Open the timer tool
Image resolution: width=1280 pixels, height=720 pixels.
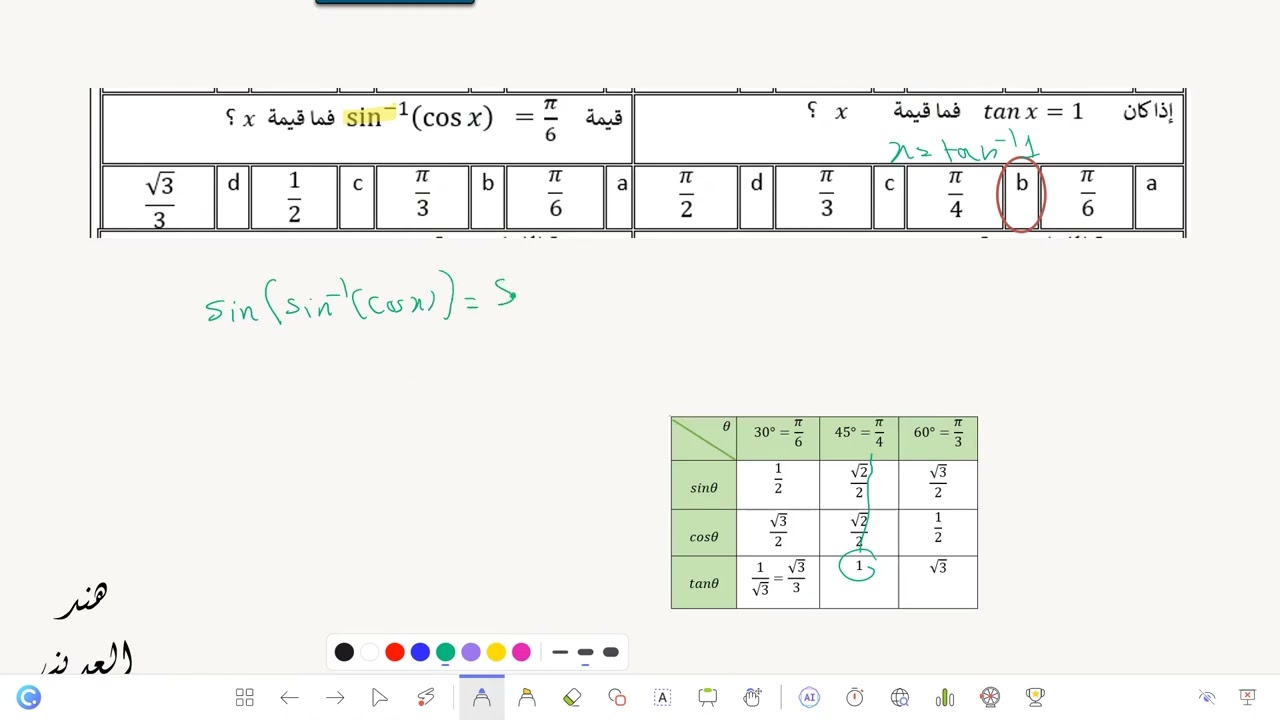click(855, 698)
